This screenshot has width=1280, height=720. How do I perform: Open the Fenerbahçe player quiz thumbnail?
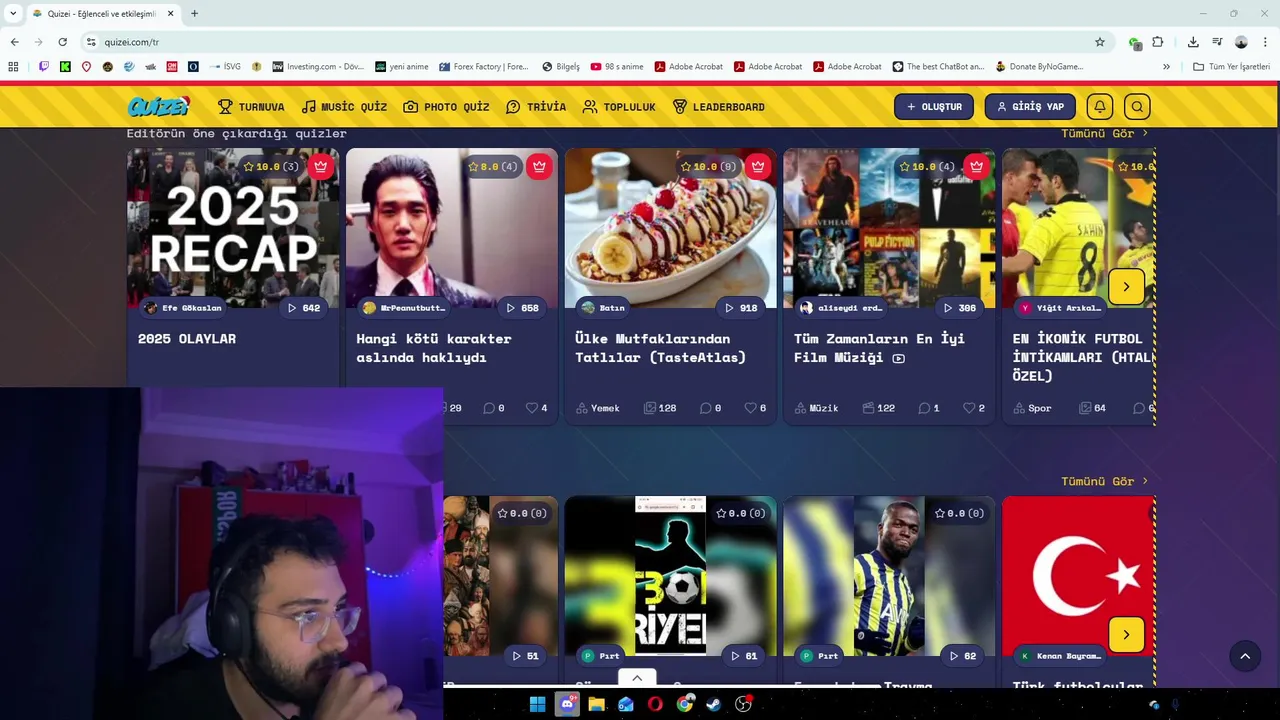[x=889, y=576]
